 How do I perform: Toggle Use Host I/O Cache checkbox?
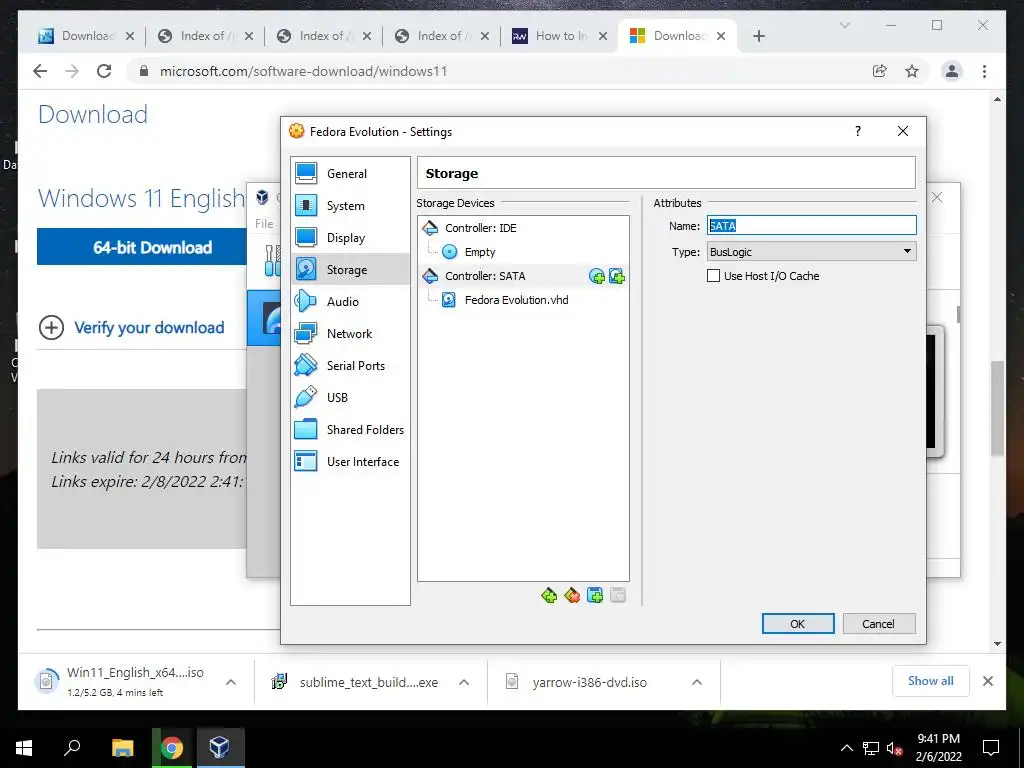714,276
